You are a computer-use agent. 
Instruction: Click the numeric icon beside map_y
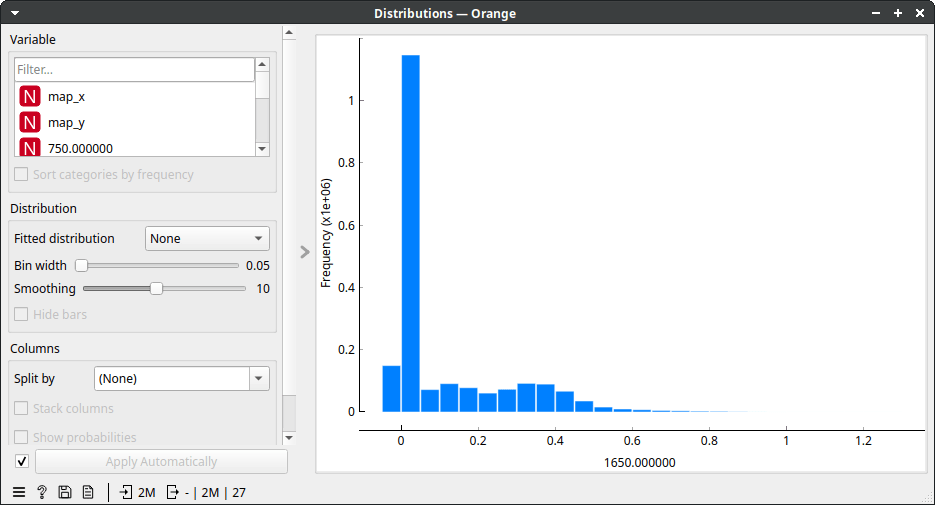coord(30,122)
